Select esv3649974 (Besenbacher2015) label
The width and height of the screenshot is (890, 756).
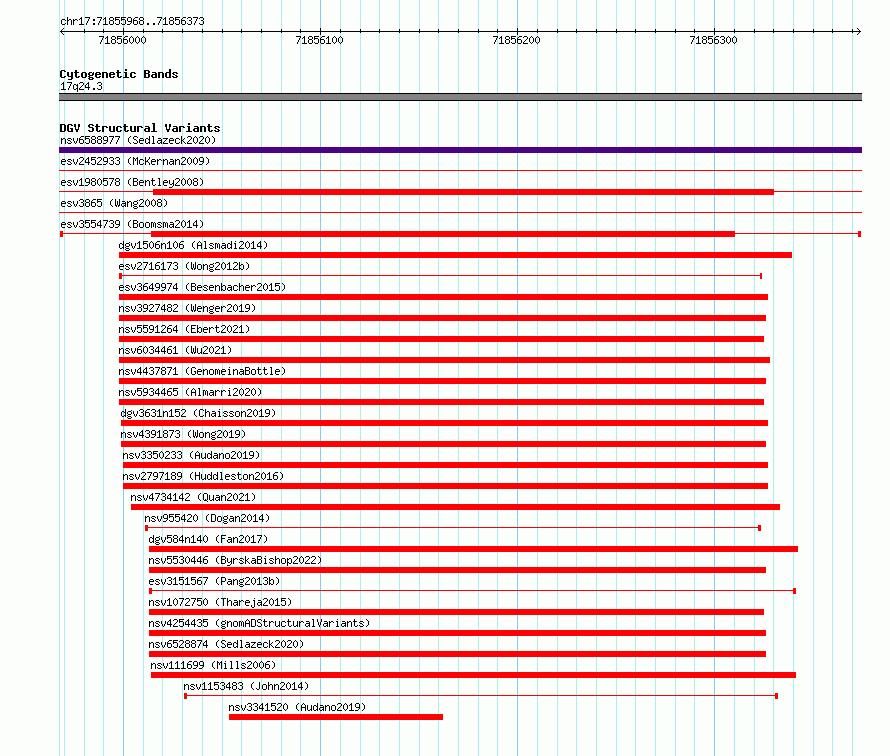[202, 287]
